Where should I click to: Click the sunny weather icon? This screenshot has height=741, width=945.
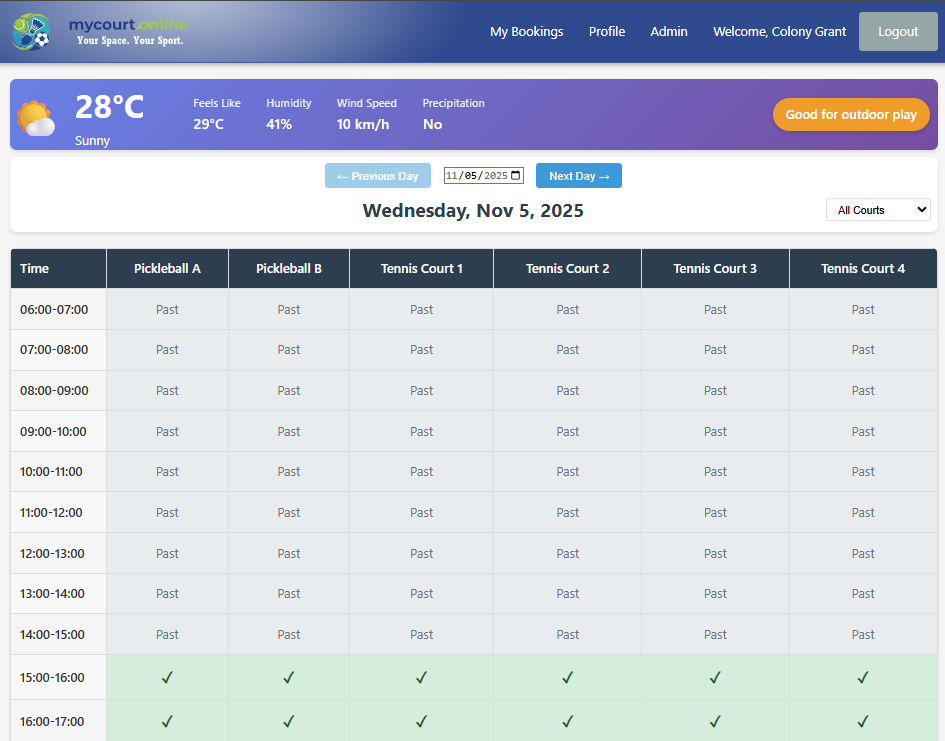click(x=36, y=118)
